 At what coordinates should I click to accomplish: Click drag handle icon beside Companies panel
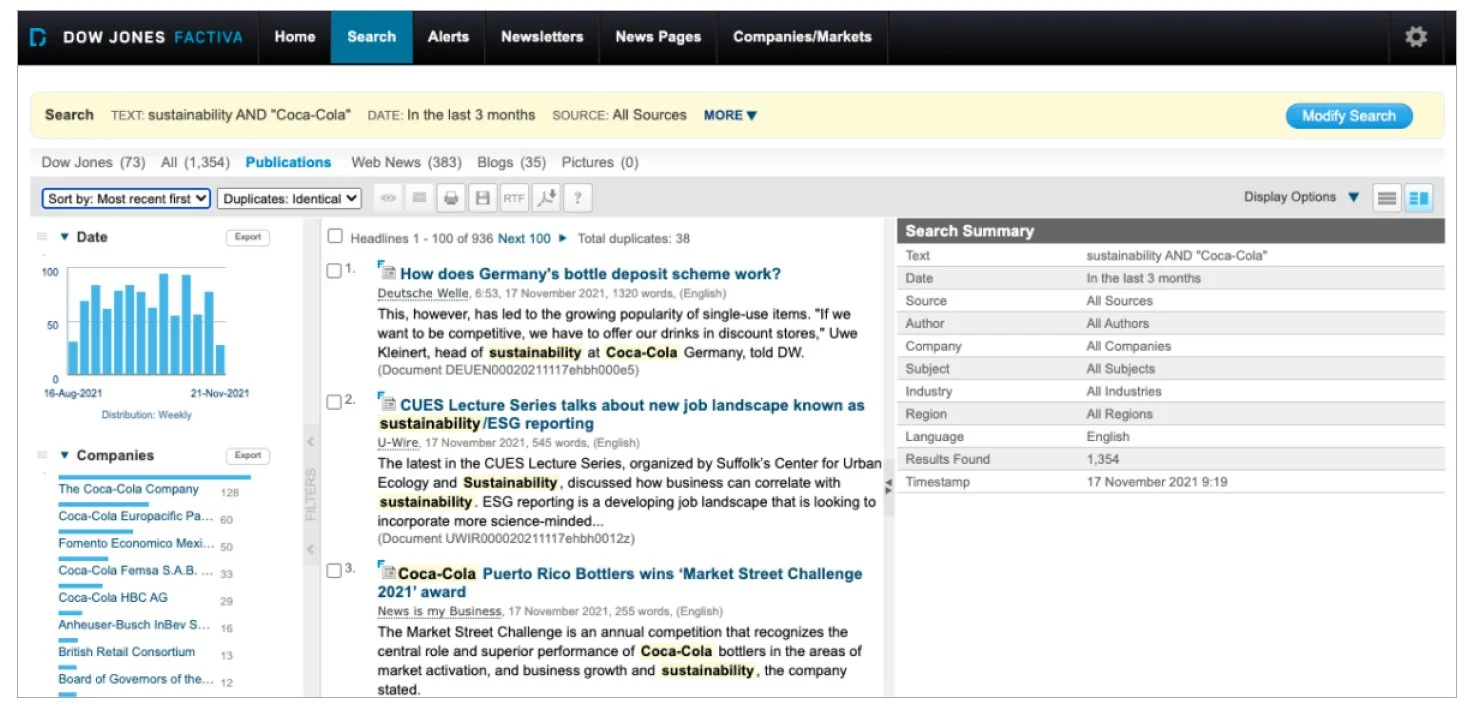point(42,455)
